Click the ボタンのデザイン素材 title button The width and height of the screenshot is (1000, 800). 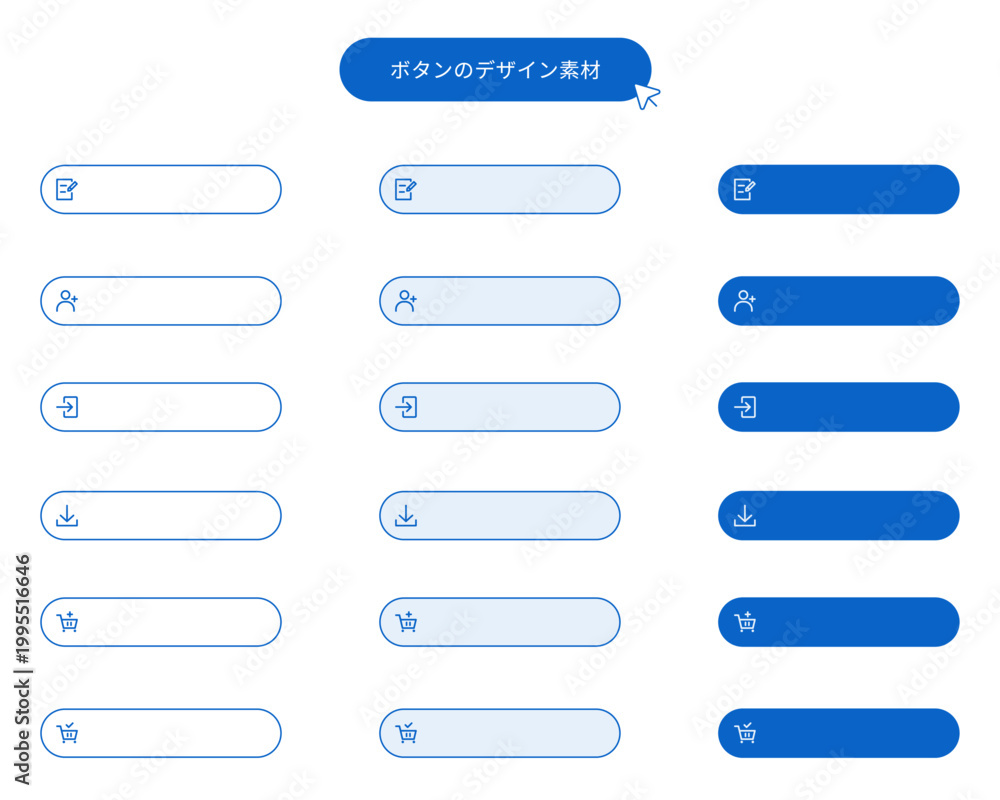coord(495,70)
